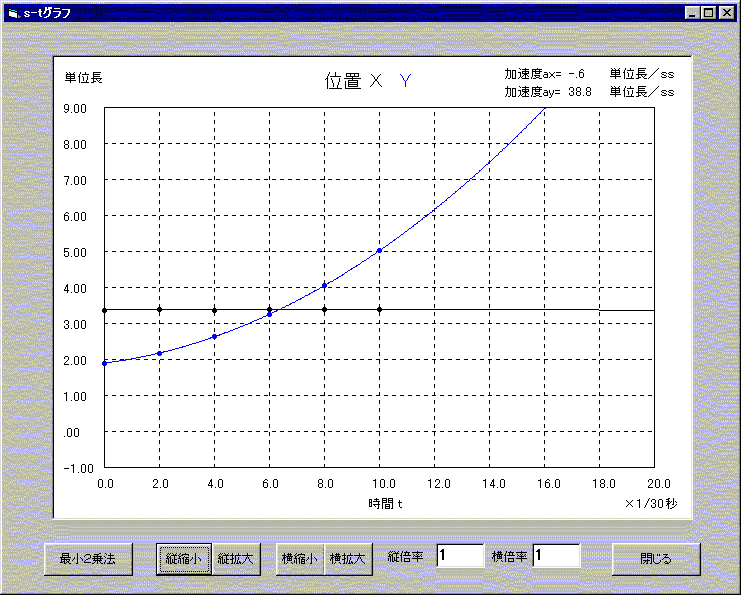Focus the 横倍率 input field
The height and width of the screenshot is (595, 741).
pyautogui.click(x=556, y=556)
